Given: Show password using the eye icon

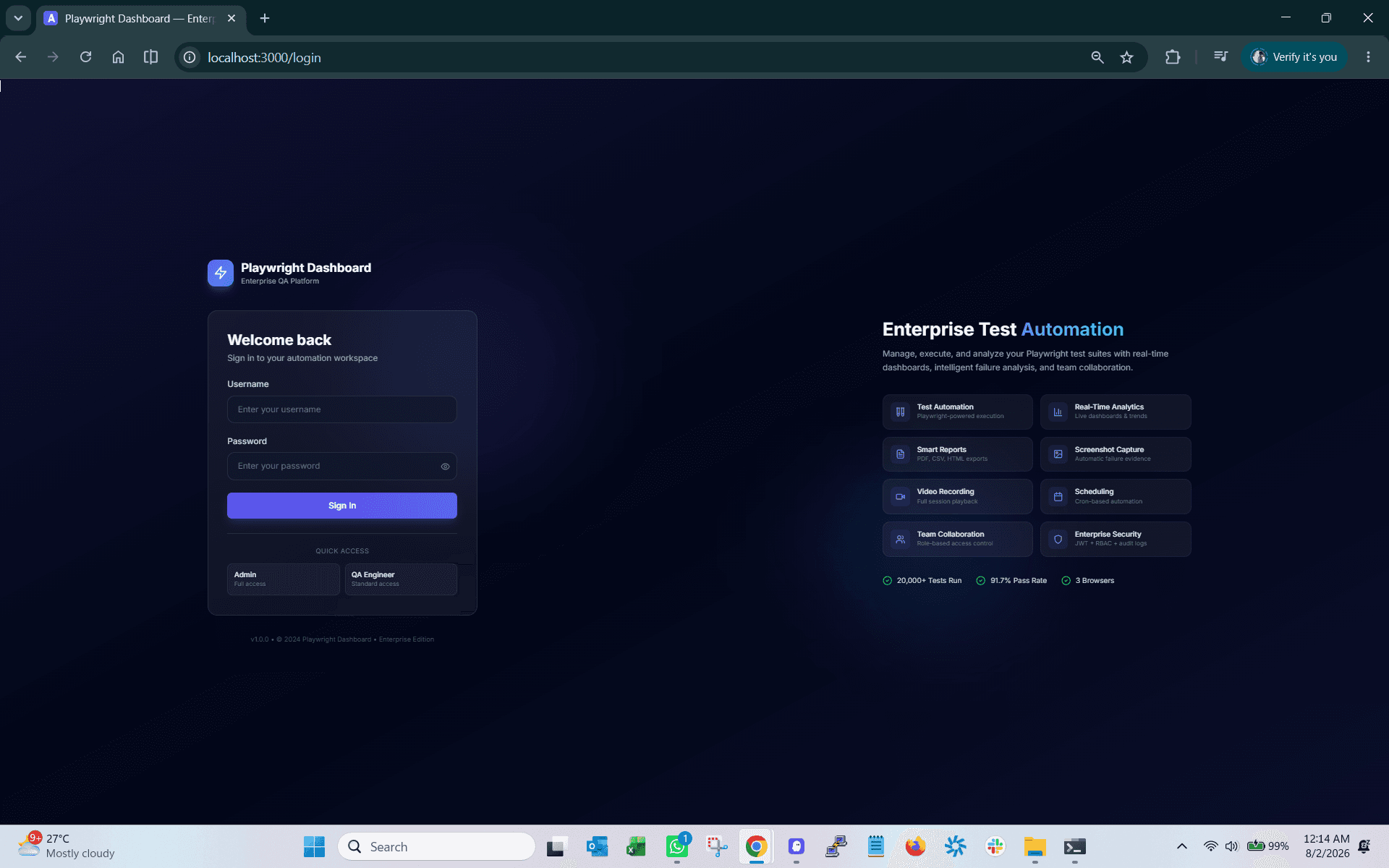Looking at the screenshot, I should (445, 467).
